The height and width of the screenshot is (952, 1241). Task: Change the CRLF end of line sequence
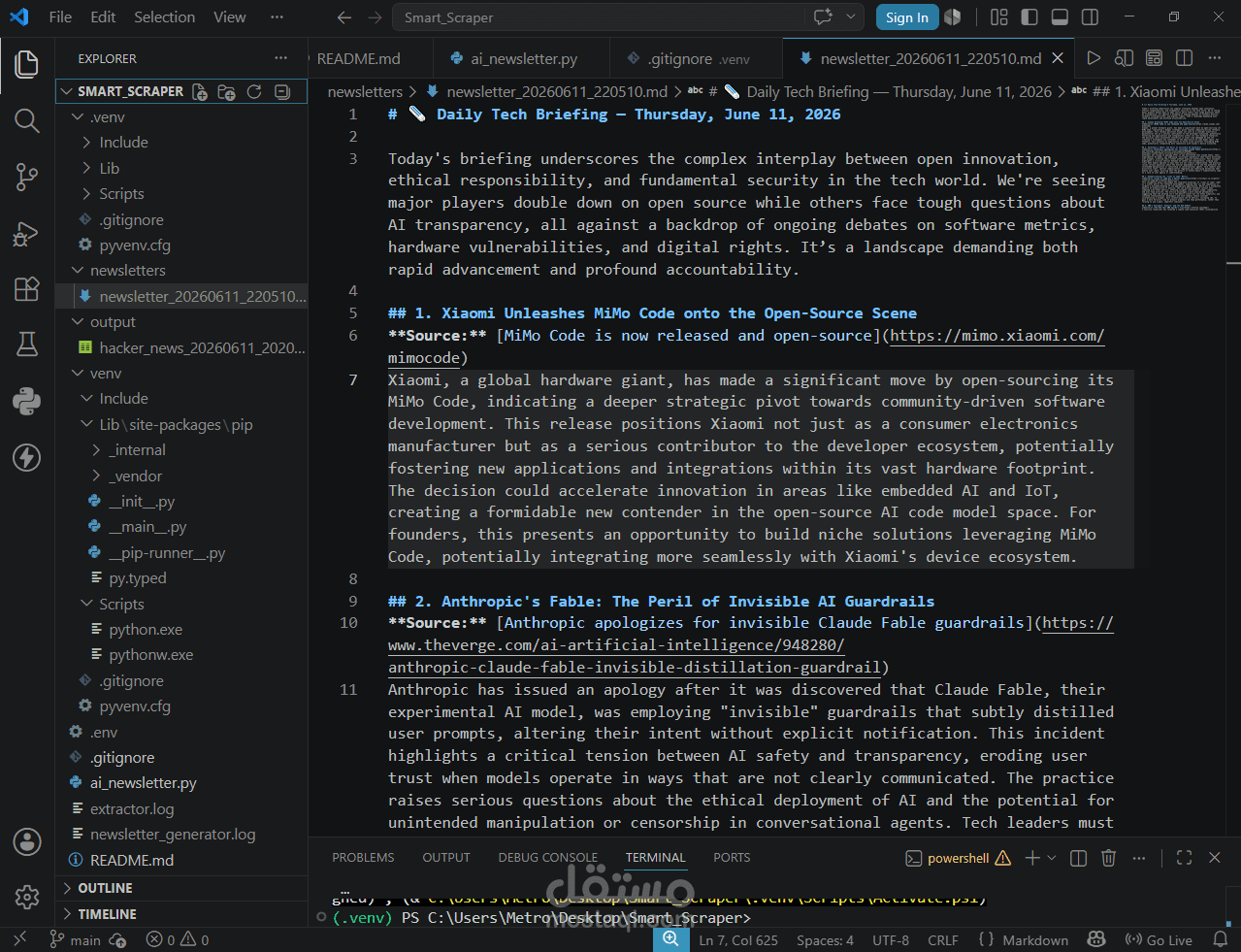[942, 939]
